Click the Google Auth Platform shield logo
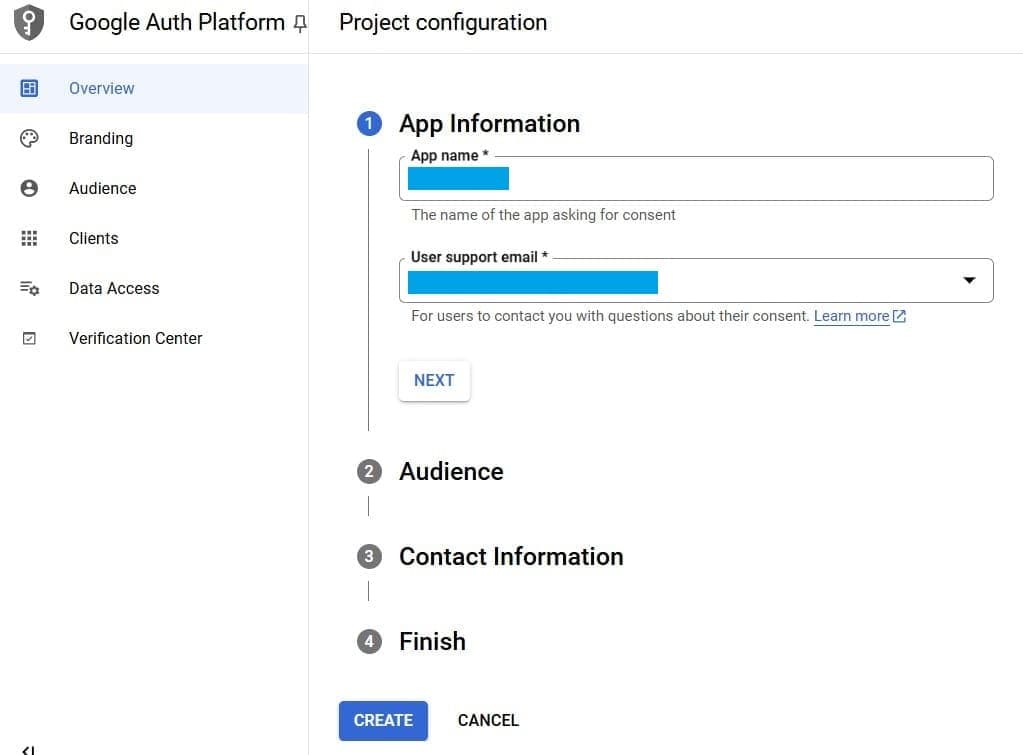Viewport: 1023px width, 755px height. point(27,22)
